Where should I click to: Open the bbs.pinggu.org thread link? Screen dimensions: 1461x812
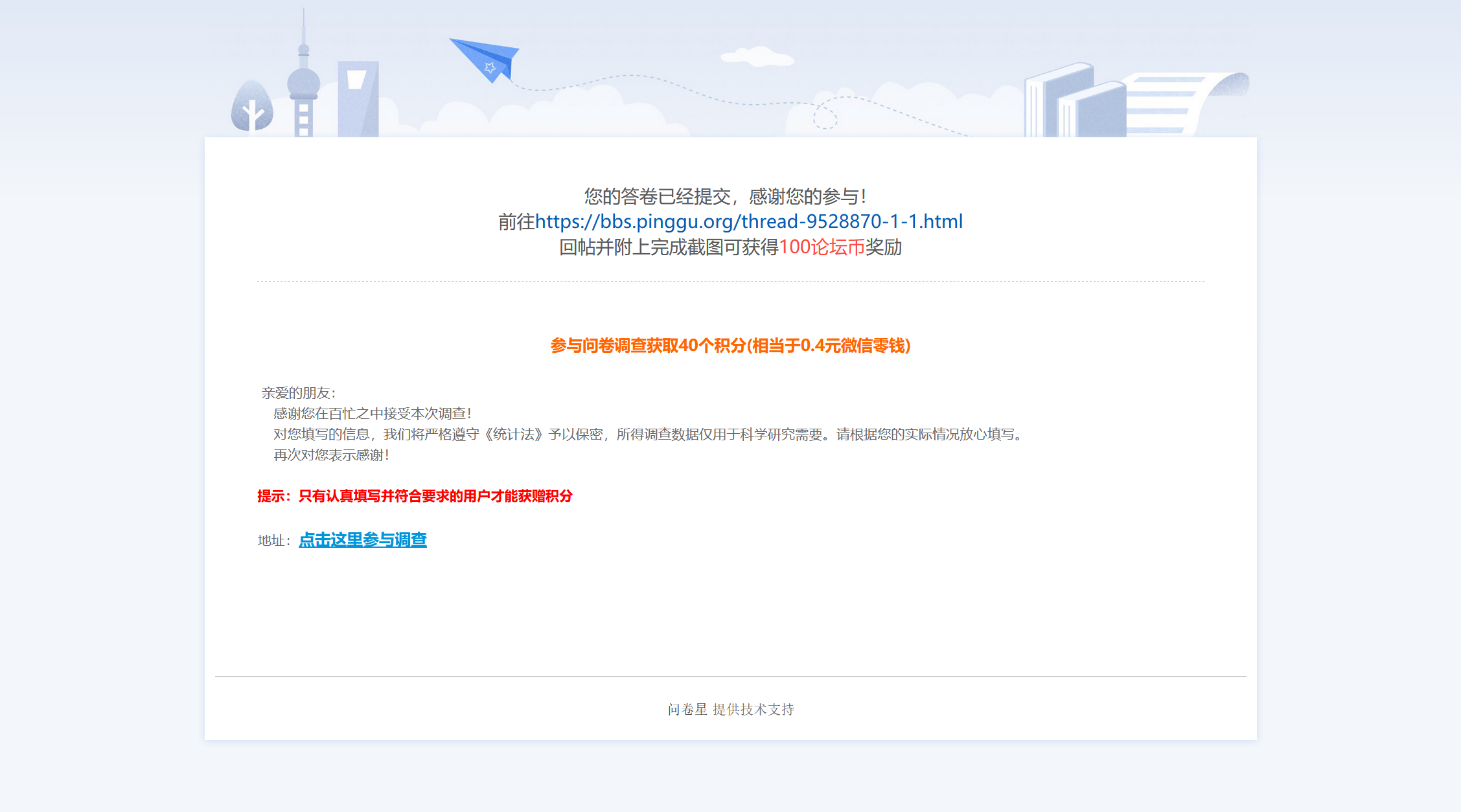pos(748,221)
